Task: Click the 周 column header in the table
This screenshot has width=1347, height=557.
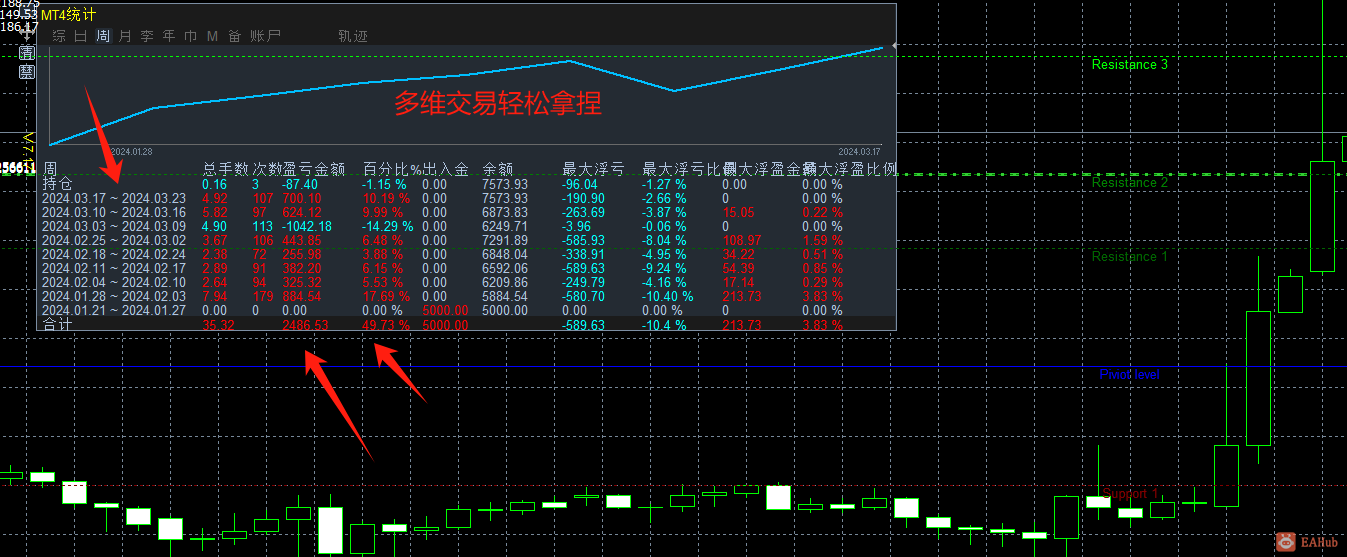Action: [49, 169]
